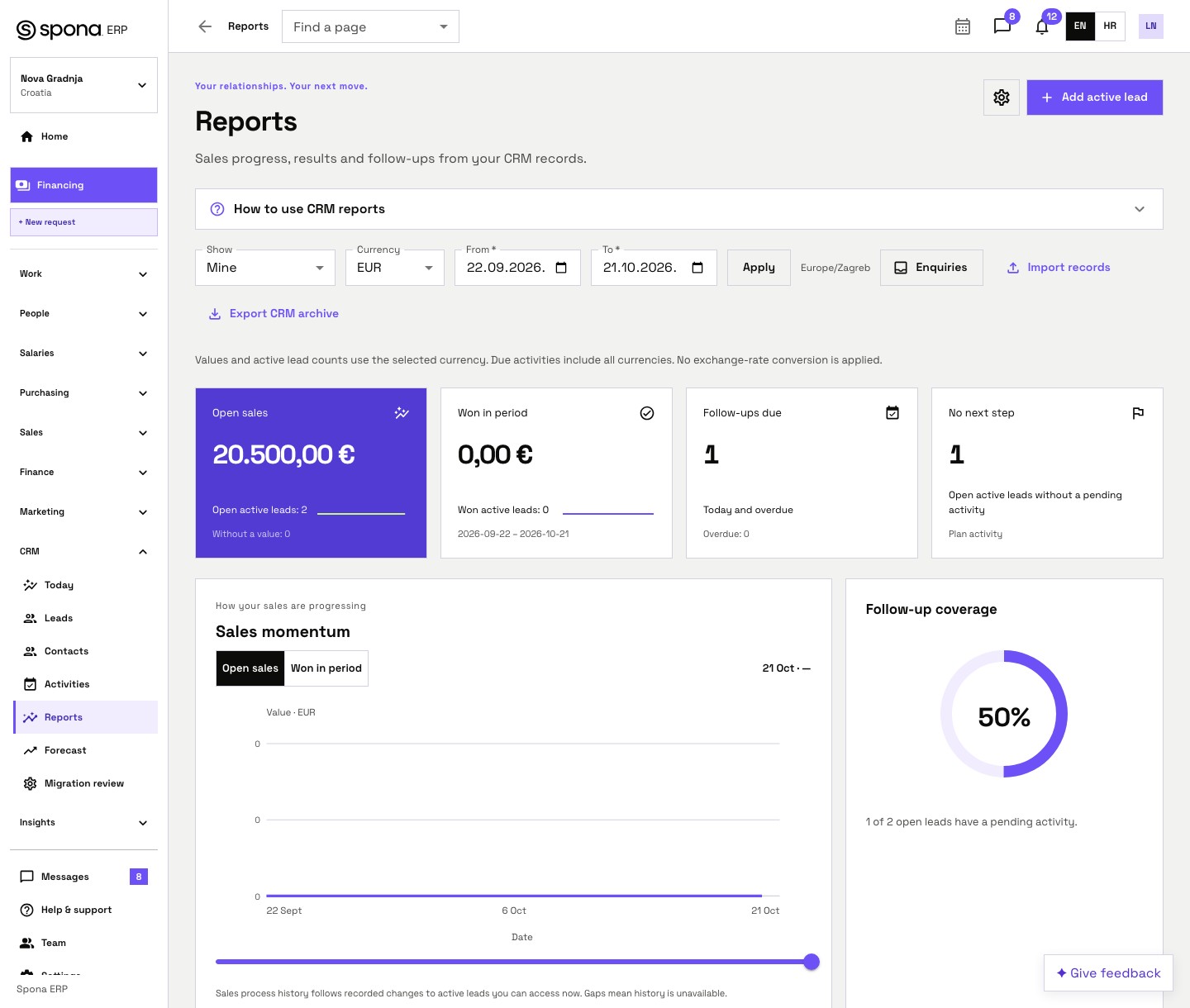Open Help & support in sidebar
Viewport: 1190px width, 1008px height.
pos(83,910)
